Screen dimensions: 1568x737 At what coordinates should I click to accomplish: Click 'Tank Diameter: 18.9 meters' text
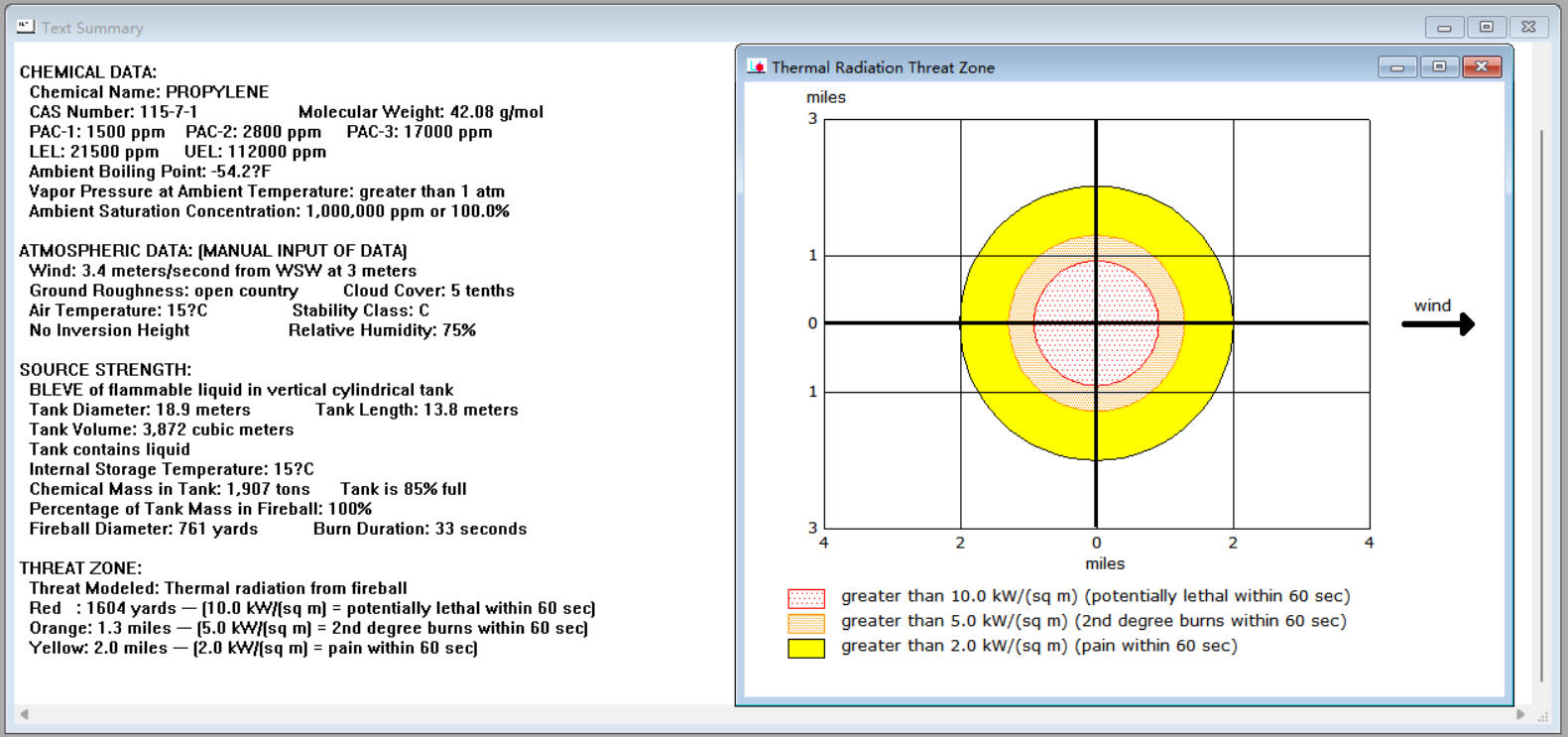pyautogui.click(x=140, y=410)
